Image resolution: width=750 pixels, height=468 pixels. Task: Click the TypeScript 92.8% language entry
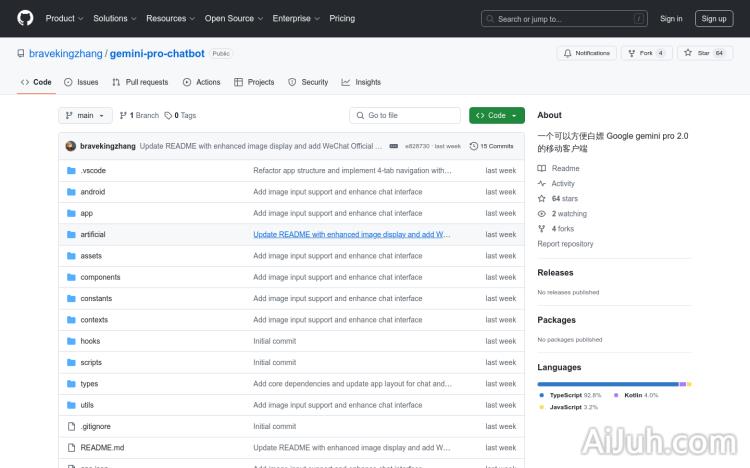tap(570, 395)
